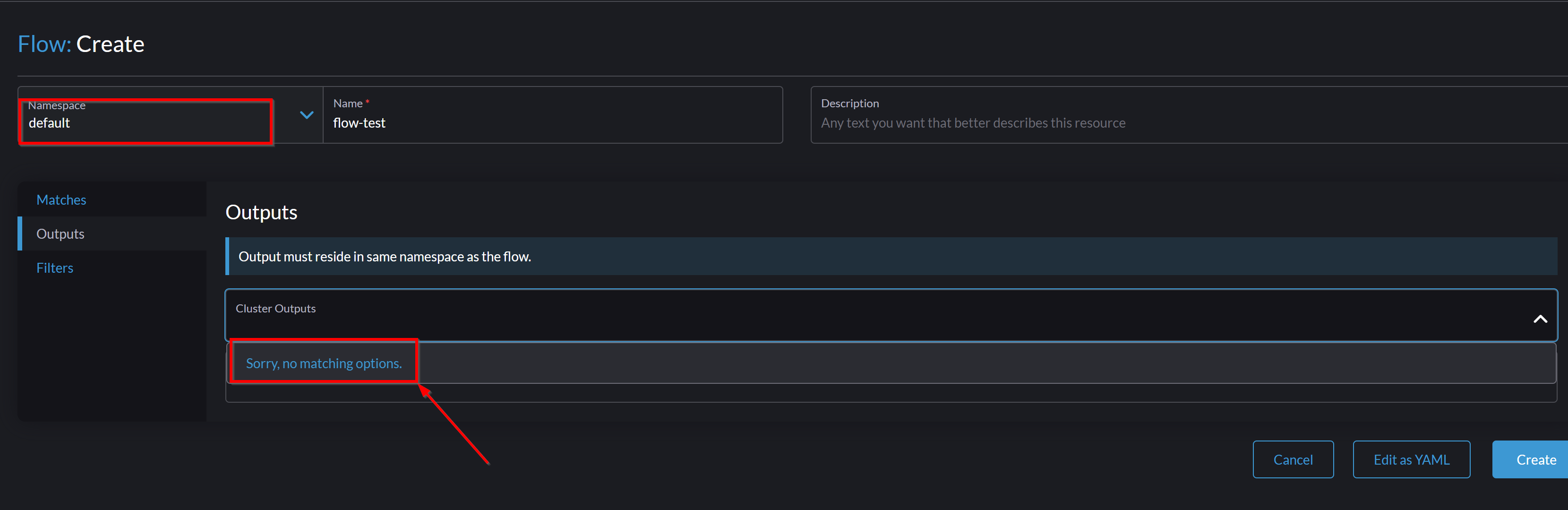Image resolution: width=1568 pixels, height=510 pixels.
Task: Click the Cluster Outputs label
Action: [x=276, y=308]
